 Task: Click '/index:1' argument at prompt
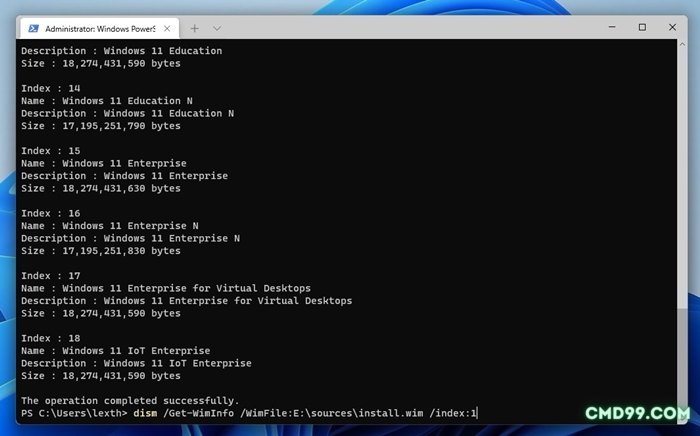(x=453, y=413)
